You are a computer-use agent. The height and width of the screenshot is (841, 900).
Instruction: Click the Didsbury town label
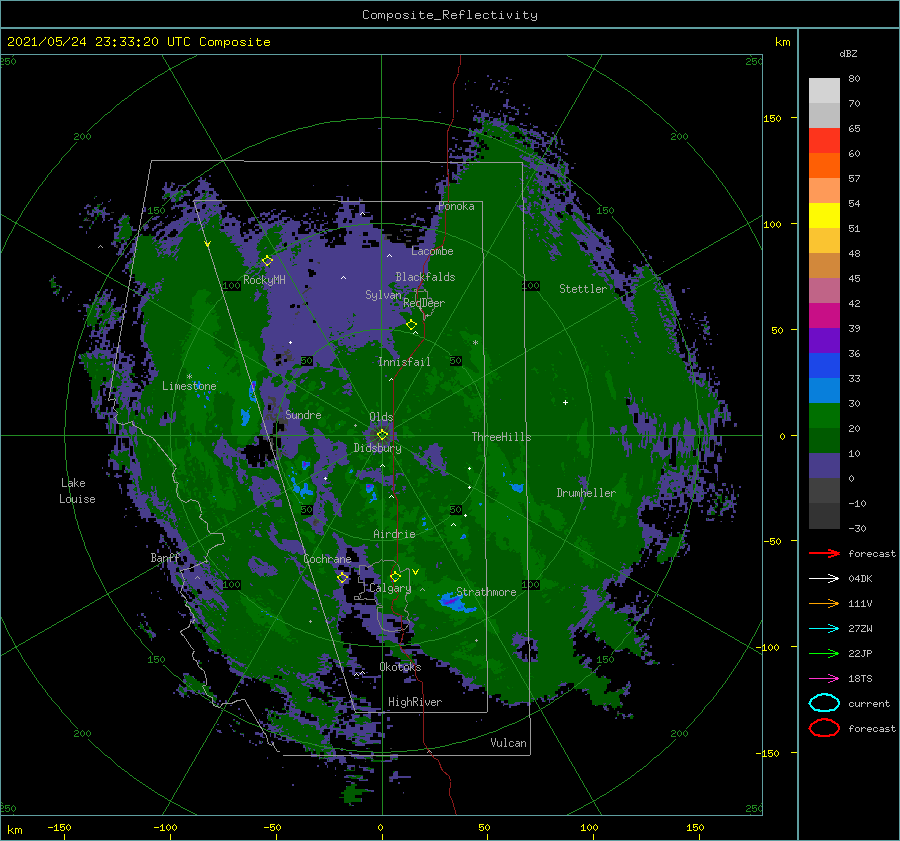(x=377, y=448)
